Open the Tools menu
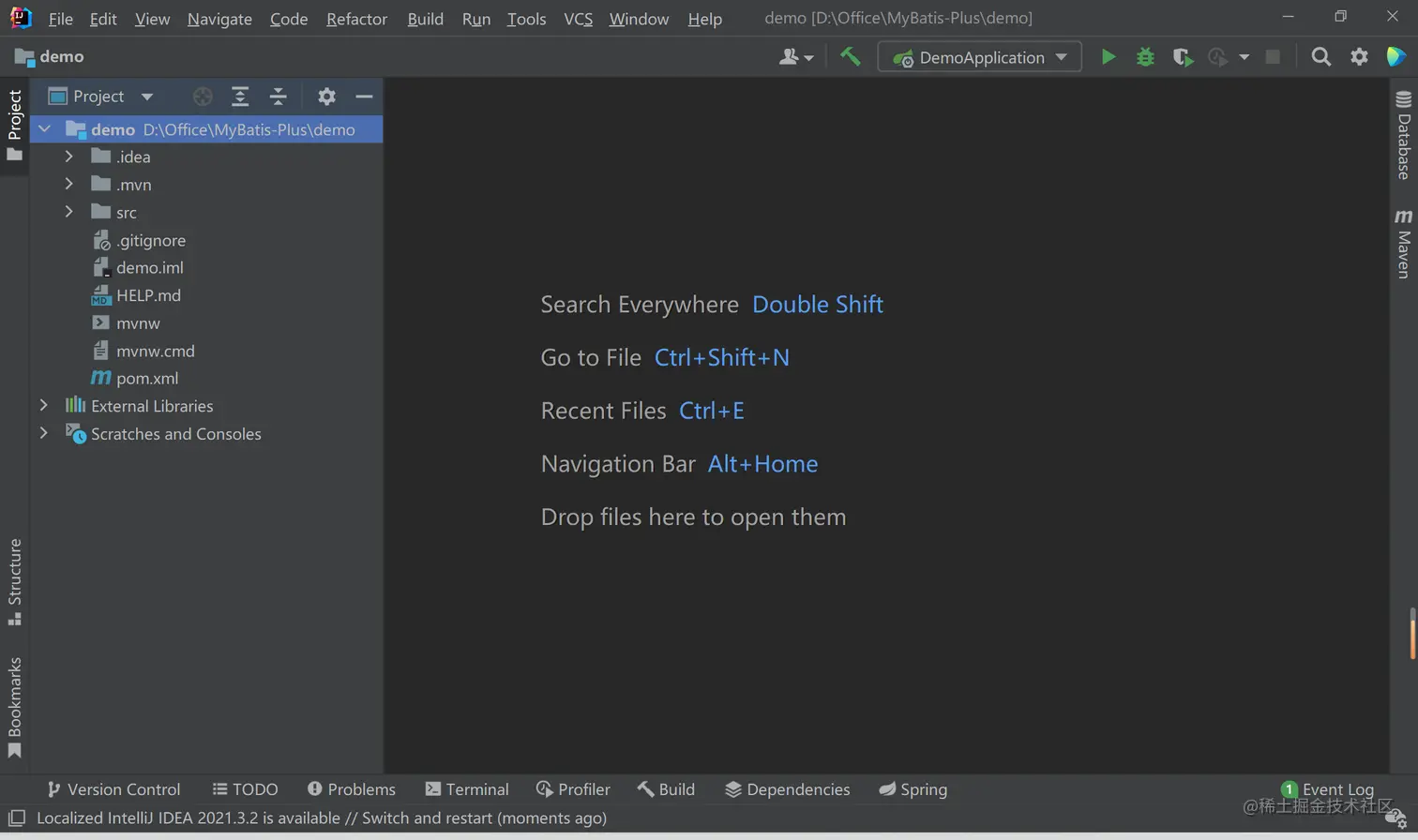1418x840 pixels. click(x=526, y=19)
